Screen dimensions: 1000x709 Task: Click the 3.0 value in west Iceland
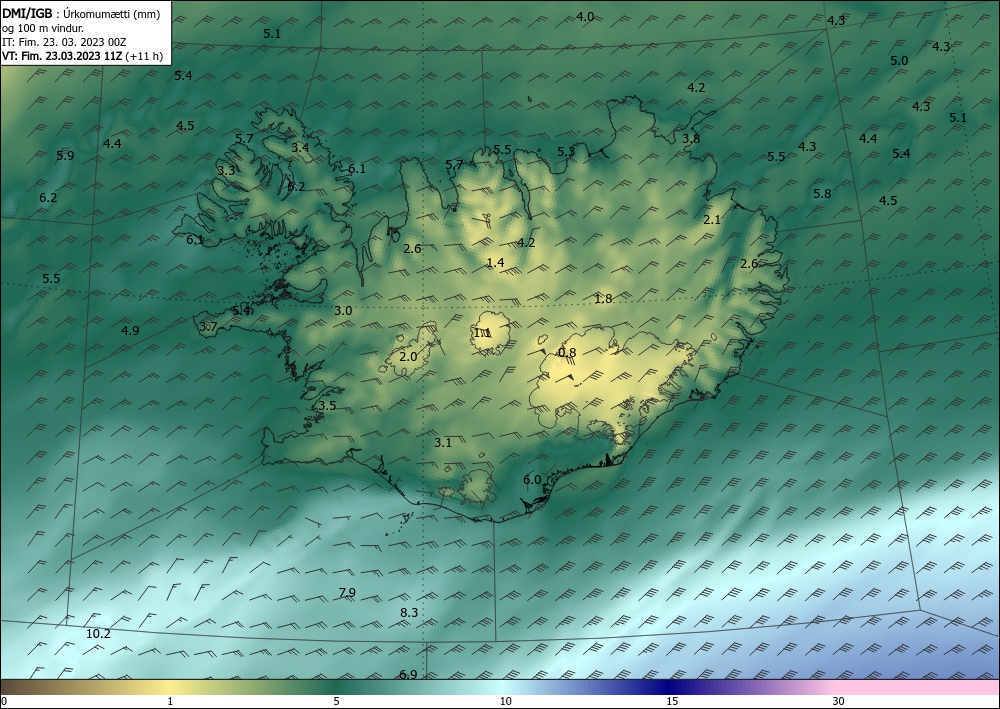[343, 311]
